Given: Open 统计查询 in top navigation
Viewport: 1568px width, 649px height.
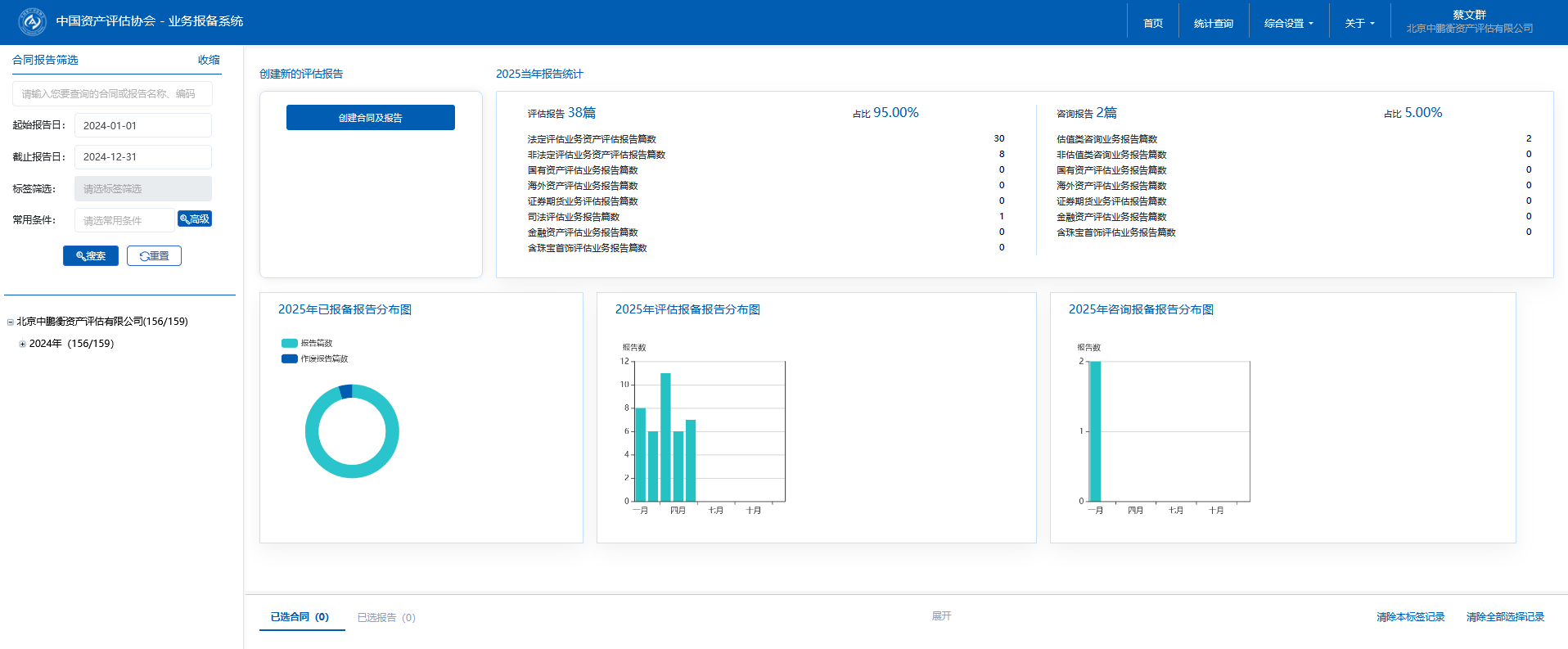Looking at the screenshot, I should (1213, 24).
